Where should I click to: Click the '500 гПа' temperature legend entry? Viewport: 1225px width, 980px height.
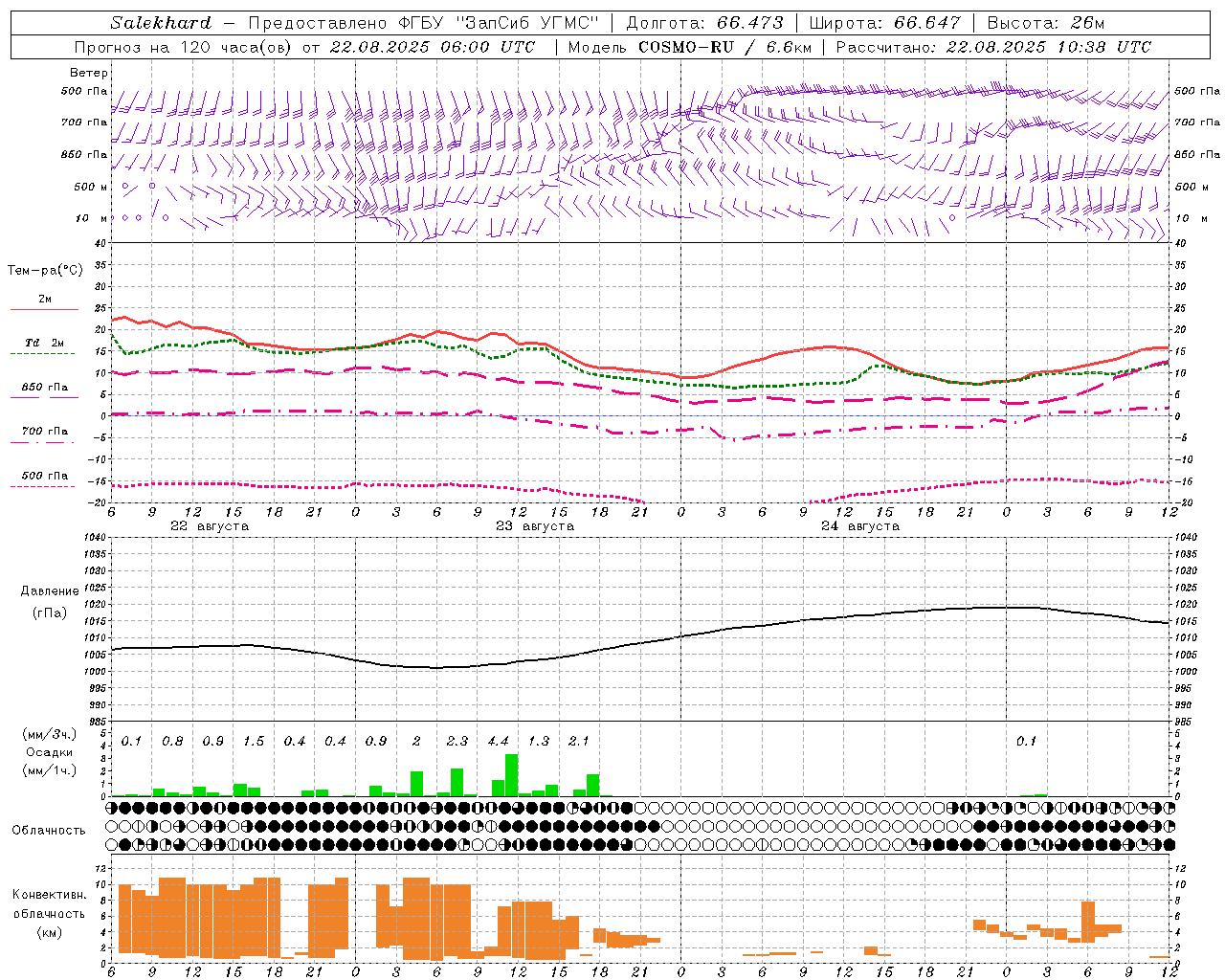tap(45, 476)
